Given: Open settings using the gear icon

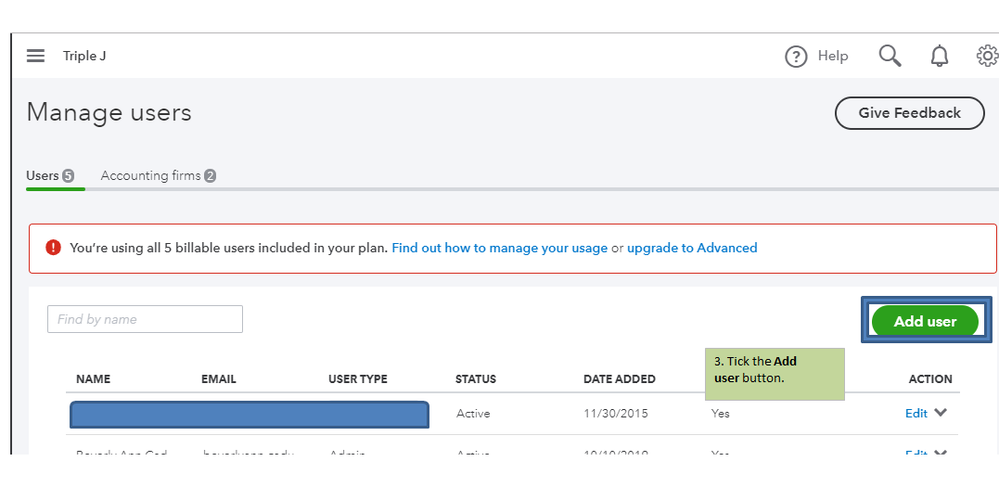Looking at the screenshot, I should coord(987,56).
